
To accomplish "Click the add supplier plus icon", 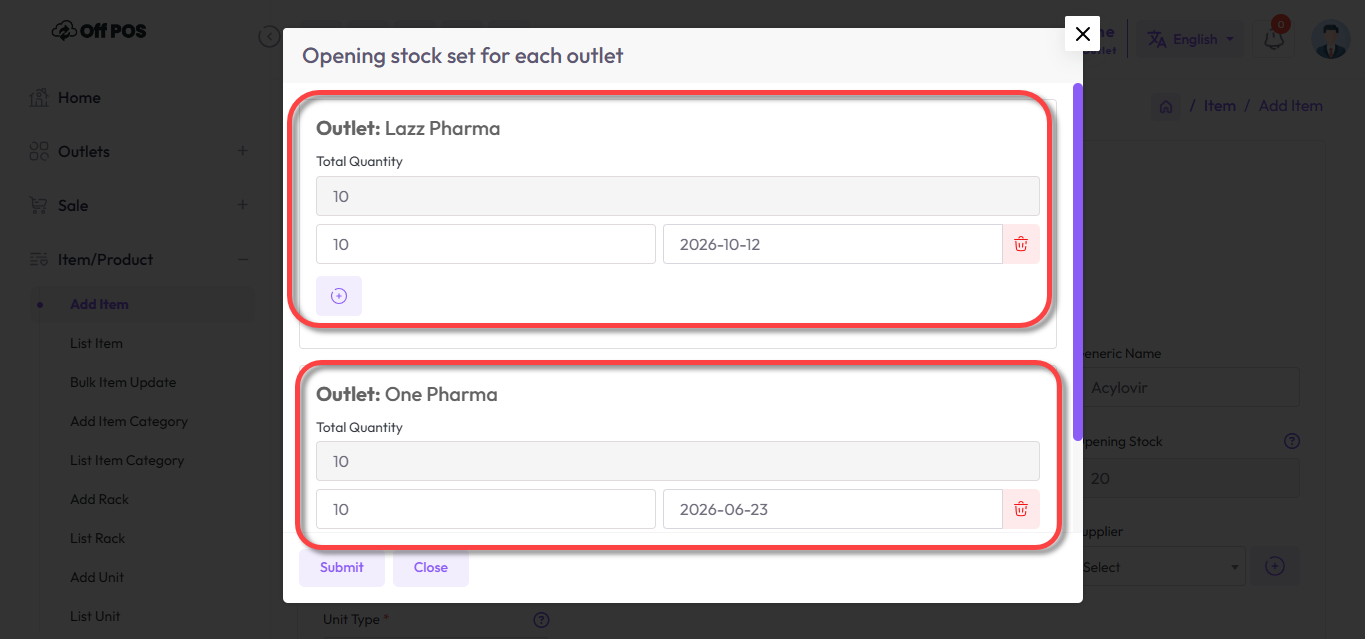I will coord(1275,566).
